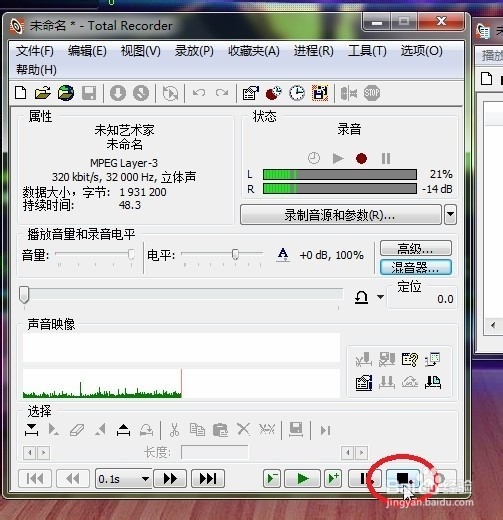
Task: Click the green Play button
Action: 302,479
